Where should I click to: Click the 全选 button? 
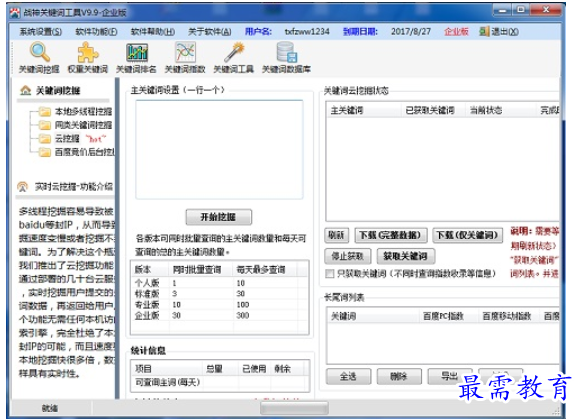pos(348,377)
